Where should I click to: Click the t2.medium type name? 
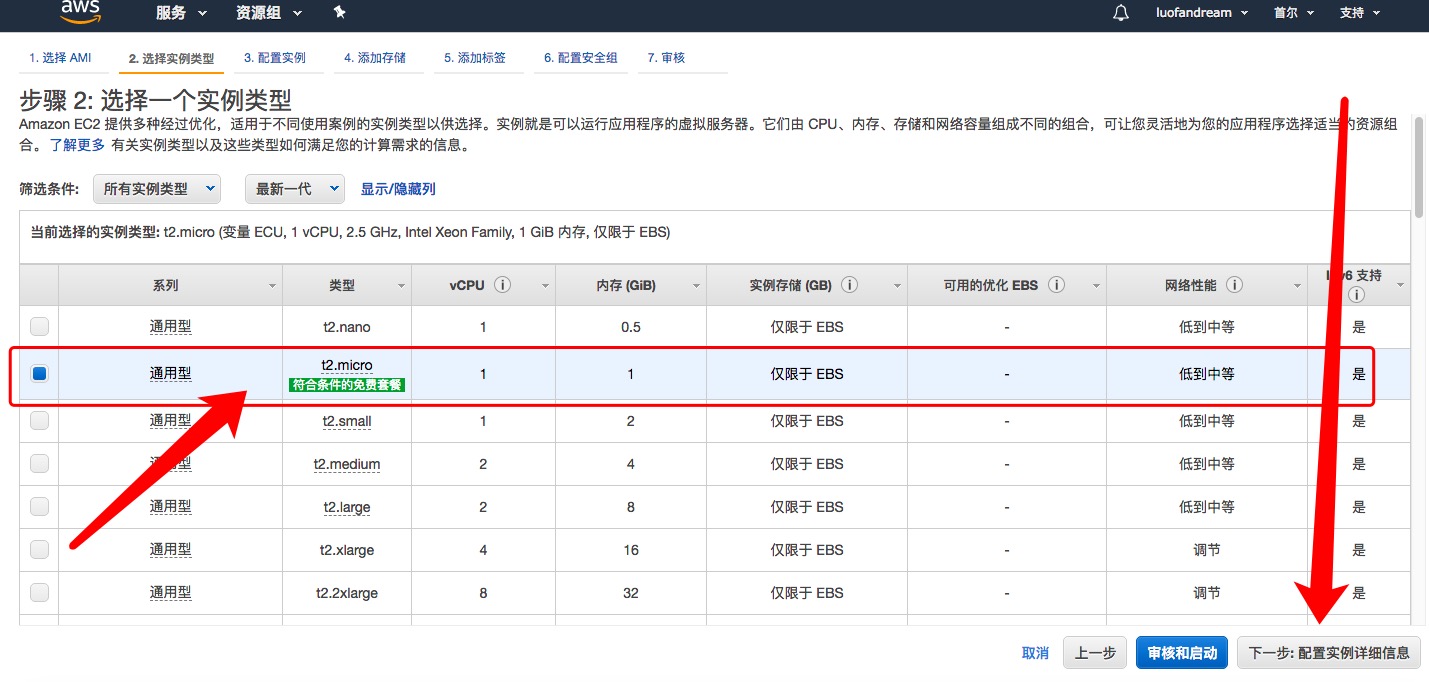347,464
